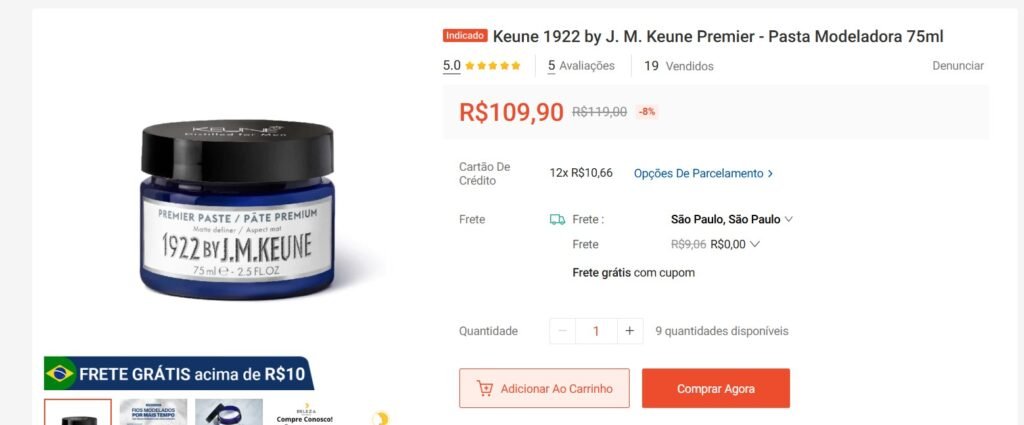
Task: Click the quantity input field
Action: coord(596,331)
